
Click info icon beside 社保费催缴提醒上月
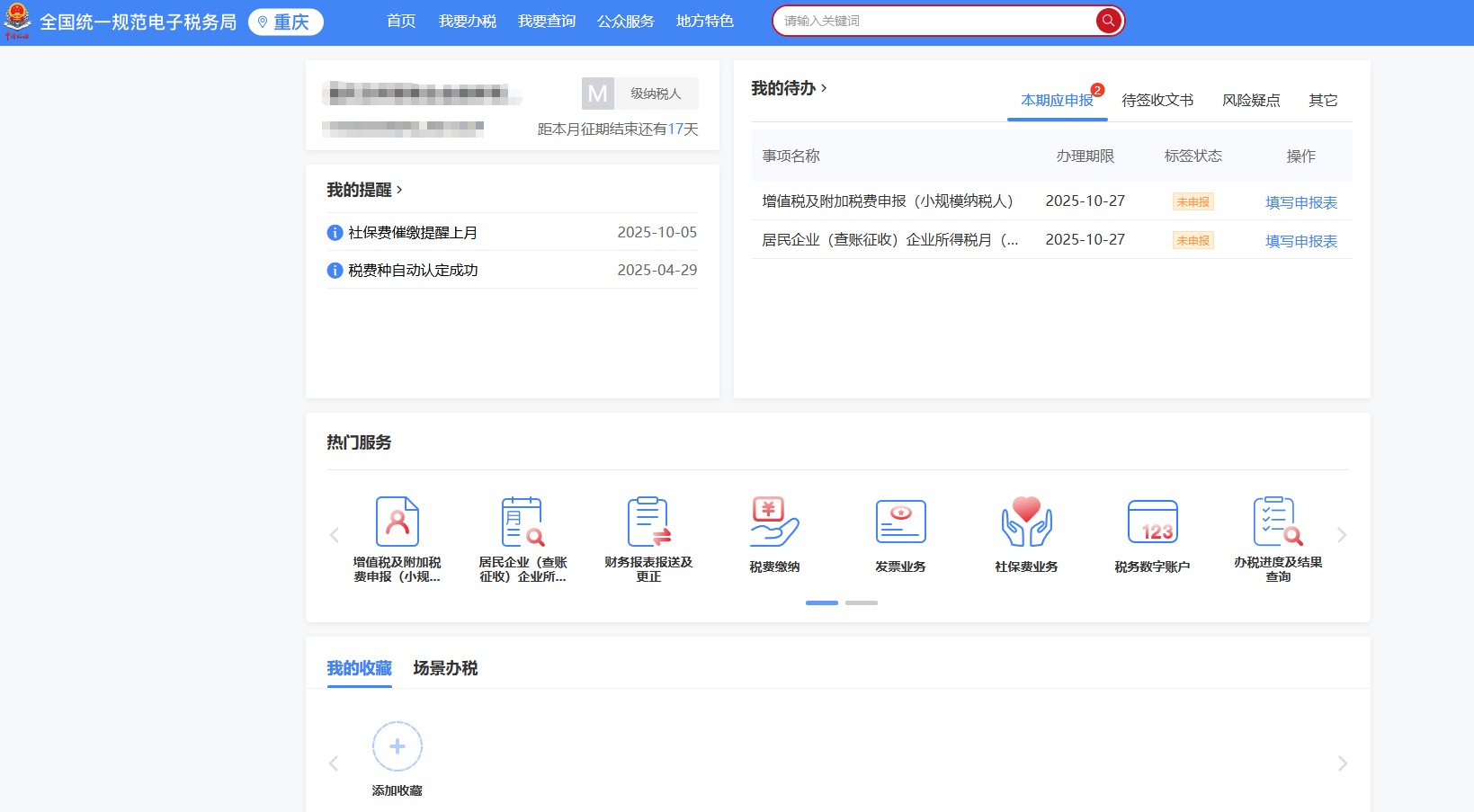335,233
